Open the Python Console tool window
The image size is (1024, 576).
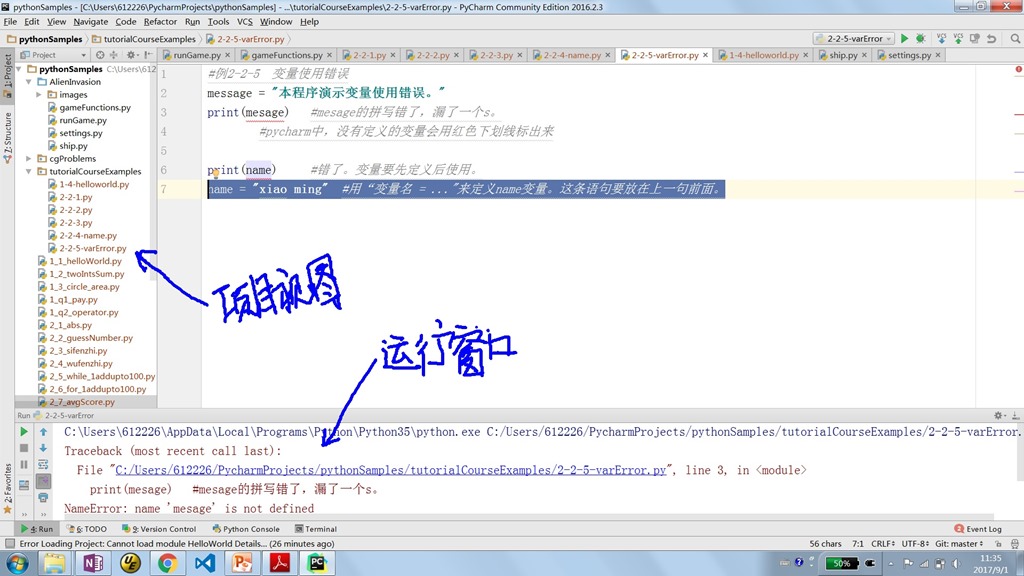point(246,529)
